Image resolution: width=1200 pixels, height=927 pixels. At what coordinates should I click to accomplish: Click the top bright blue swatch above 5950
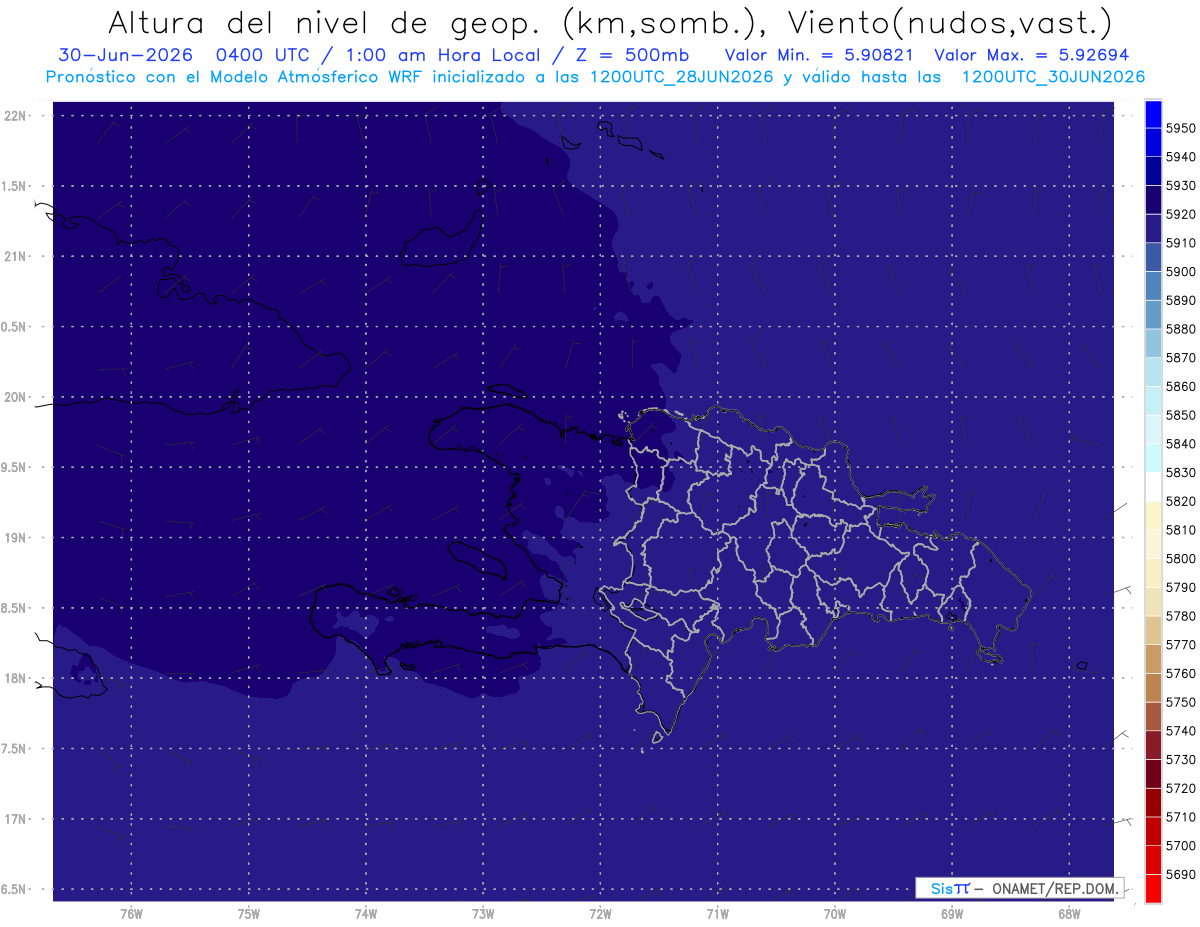point(1153,114)
